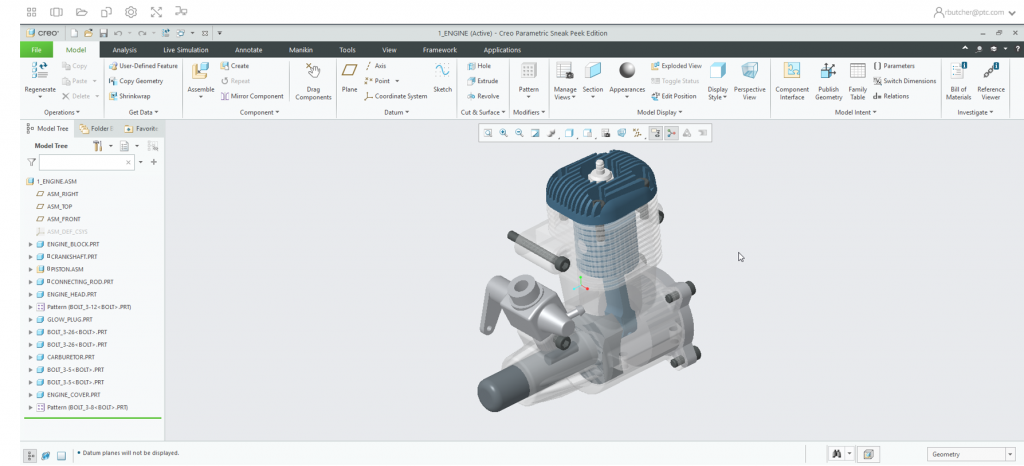
Task: Open the Manikin tab
Action: (x=300, y=50)
